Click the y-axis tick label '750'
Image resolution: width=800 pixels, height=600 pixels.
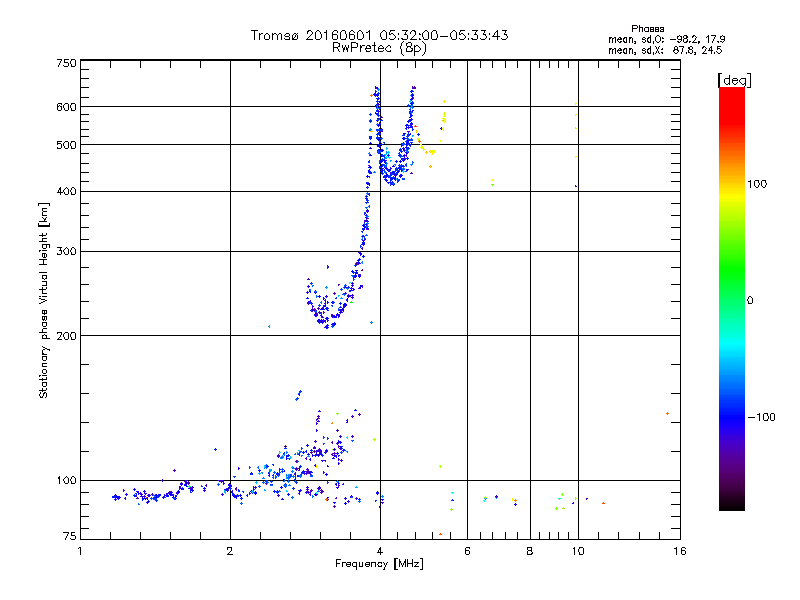point(66,63)
